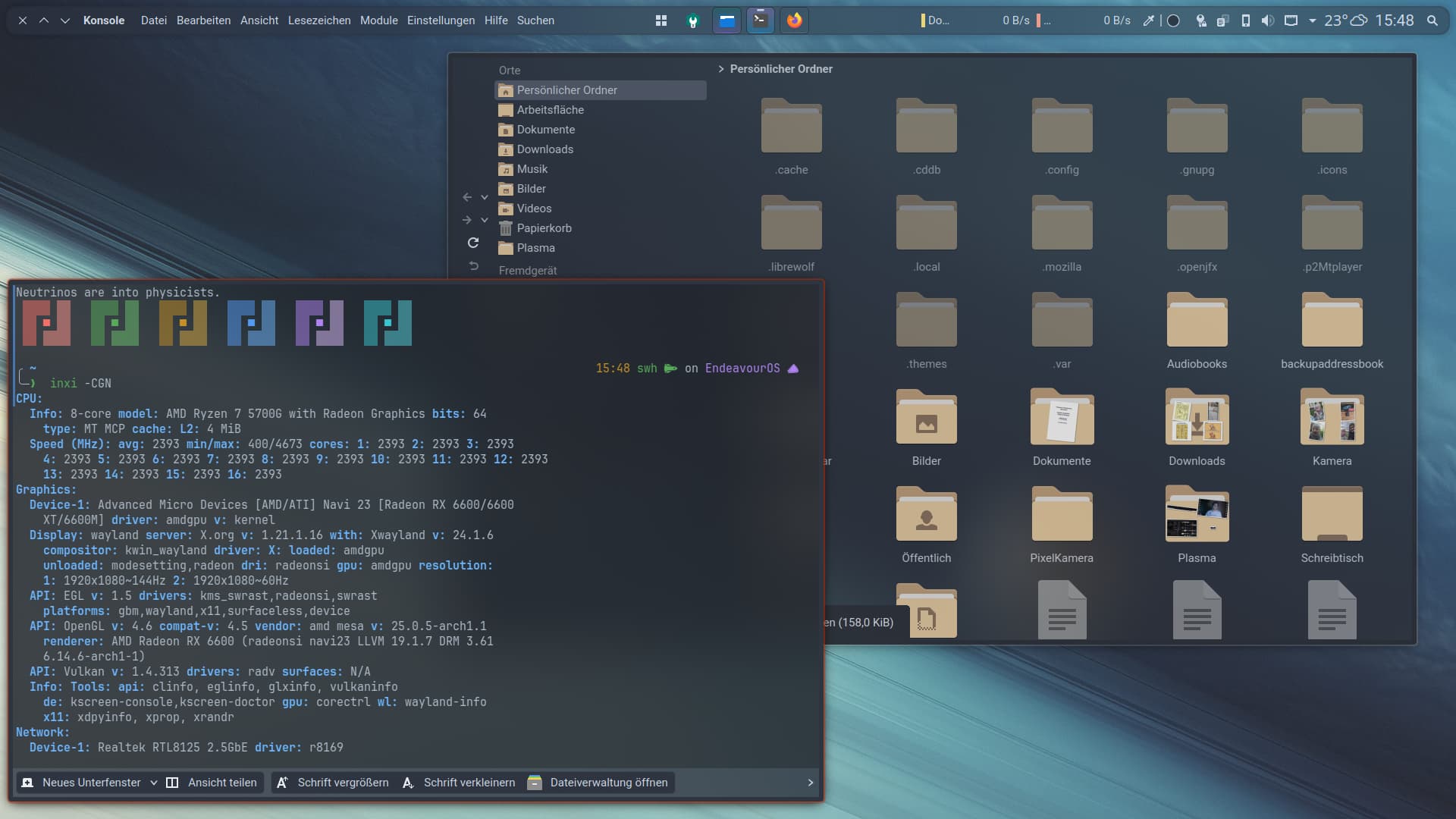Select Persönlicher Ordner in the places panel

coord(601,90)
